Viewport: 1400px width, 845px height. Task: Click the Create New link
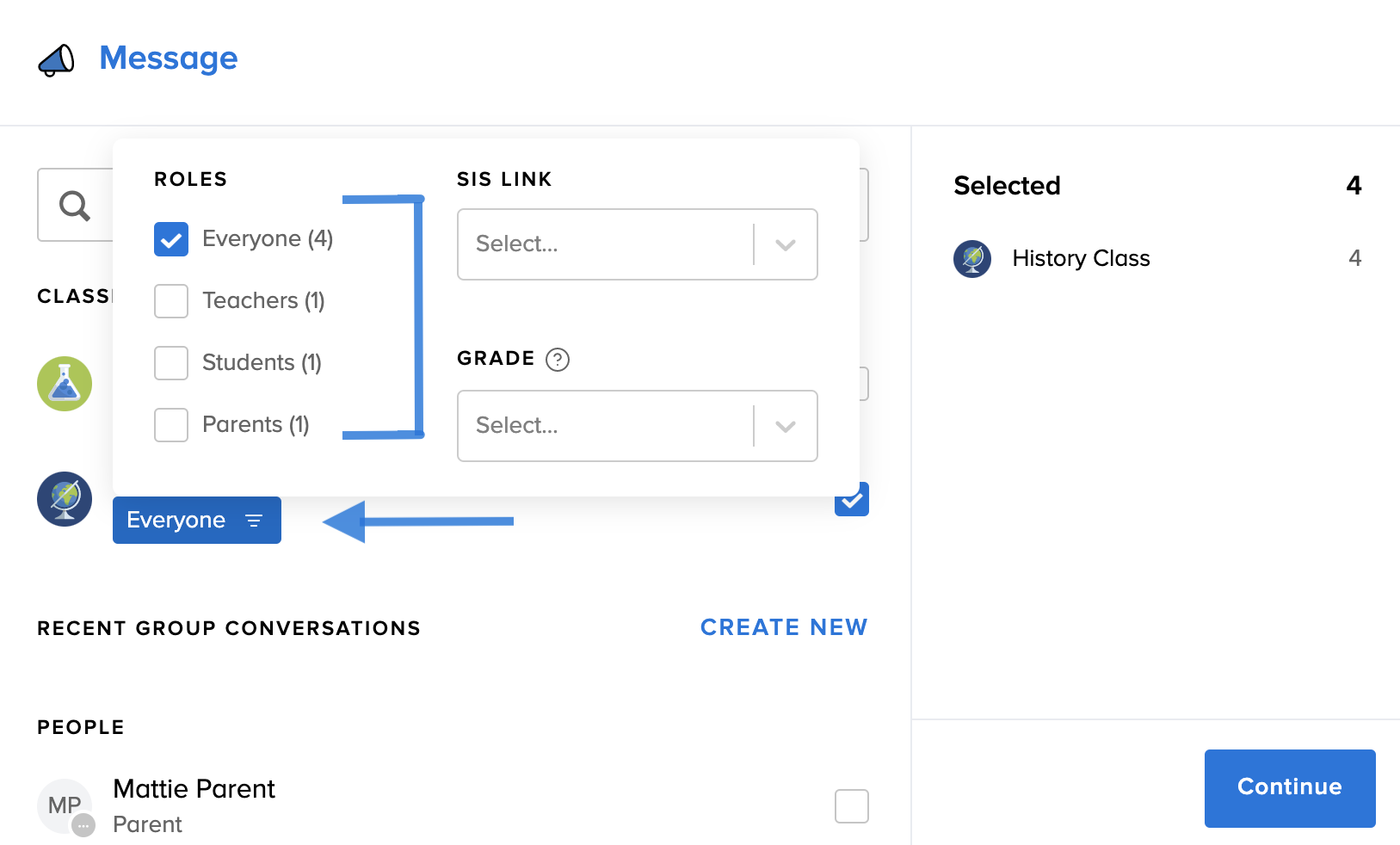pyautogui.click(x=783, y=627)
